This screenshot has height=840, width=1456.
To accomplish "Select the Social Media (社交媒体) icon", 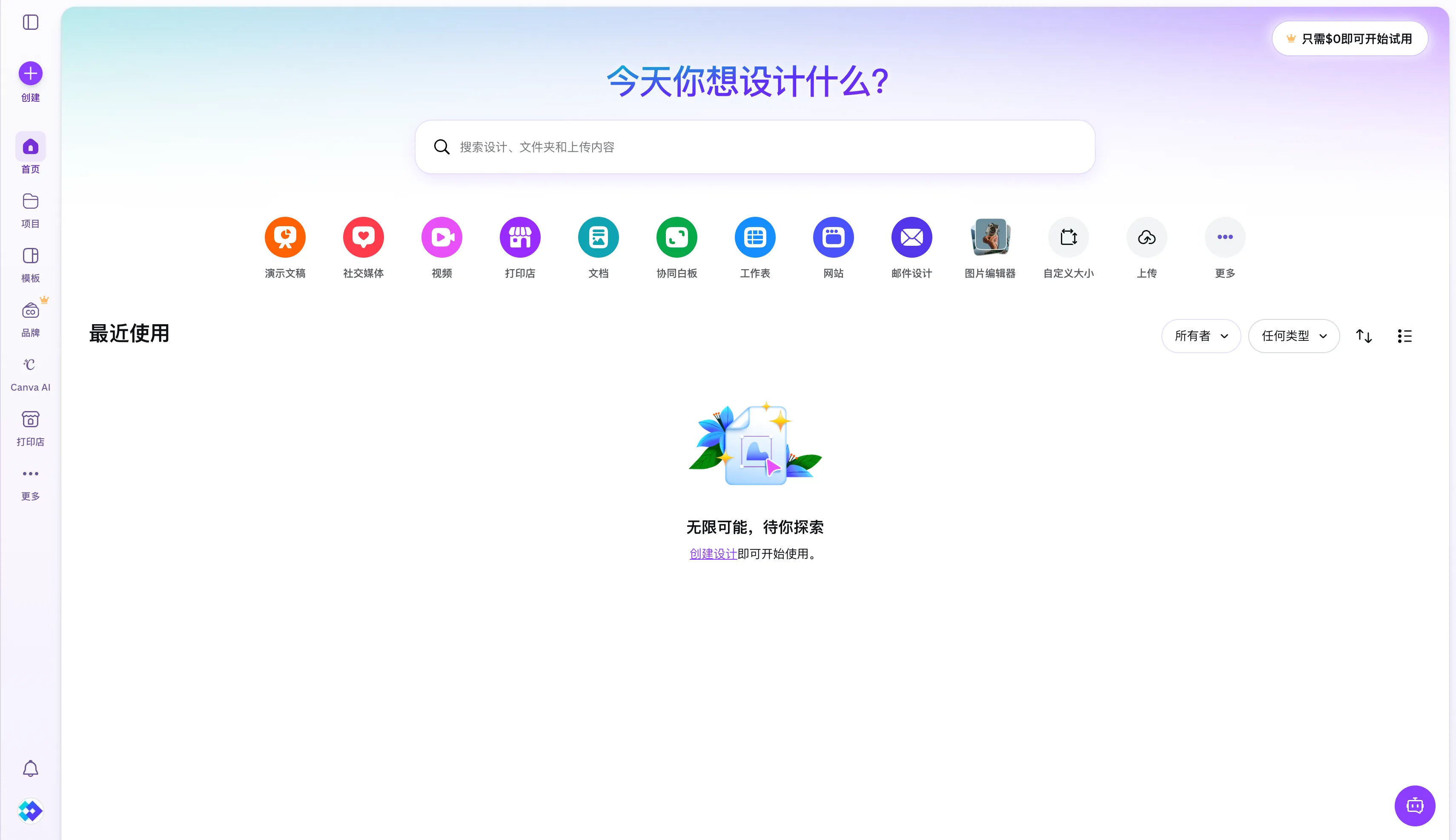I will click(x=363, y=237).
